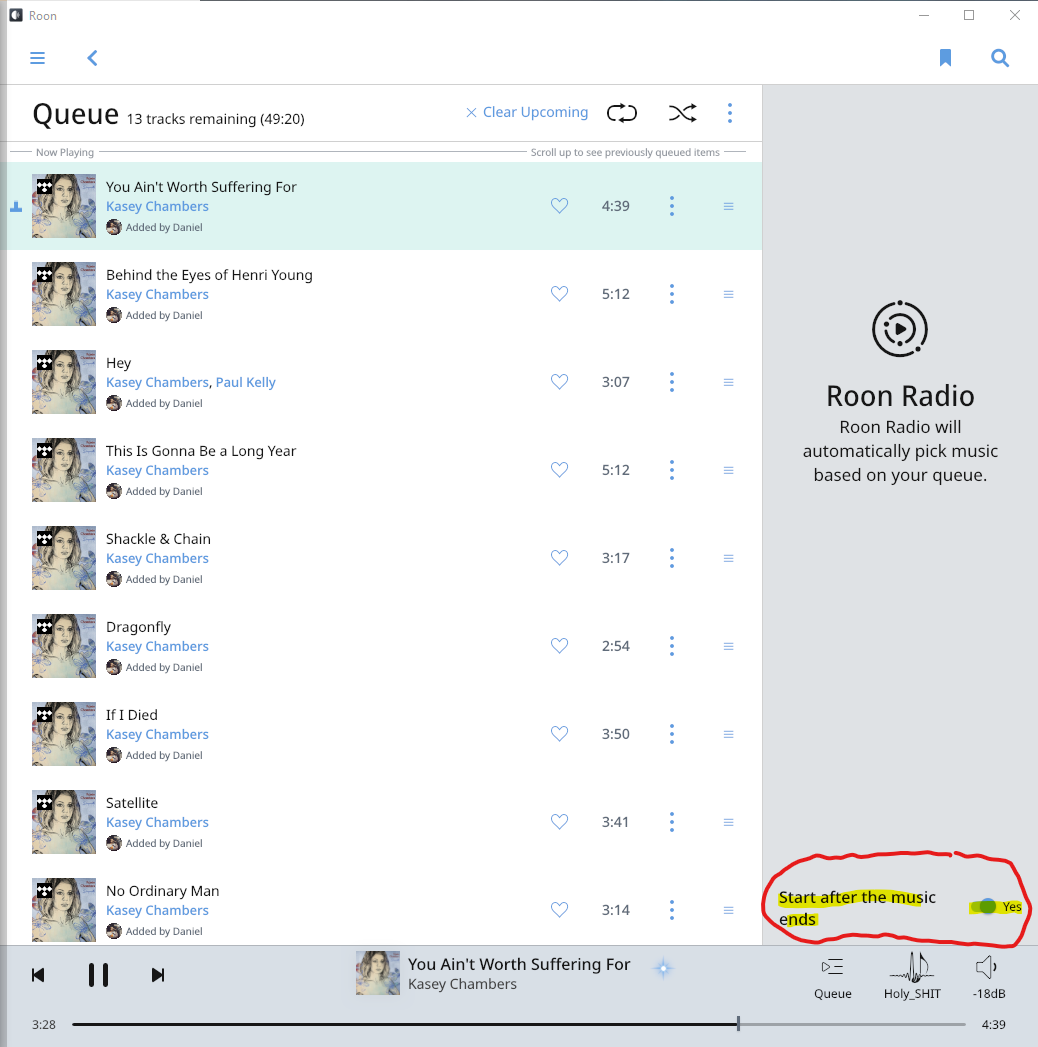Open more options for This Is Gonna Be a Long Year
This screenshot has height=1047, width=1038.
(672, 470)
